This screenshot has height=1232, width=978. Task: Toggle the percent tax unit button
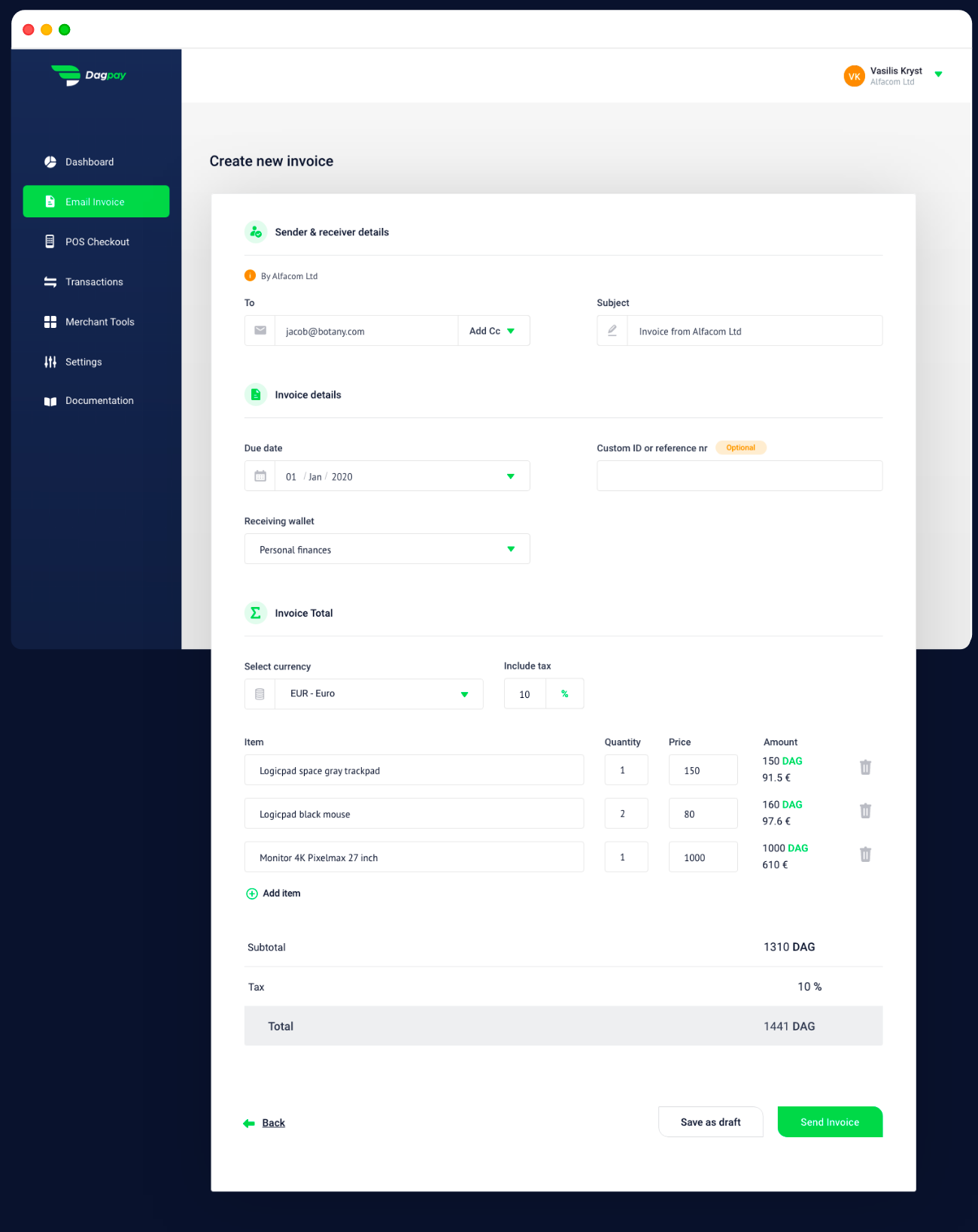[564, 694]
